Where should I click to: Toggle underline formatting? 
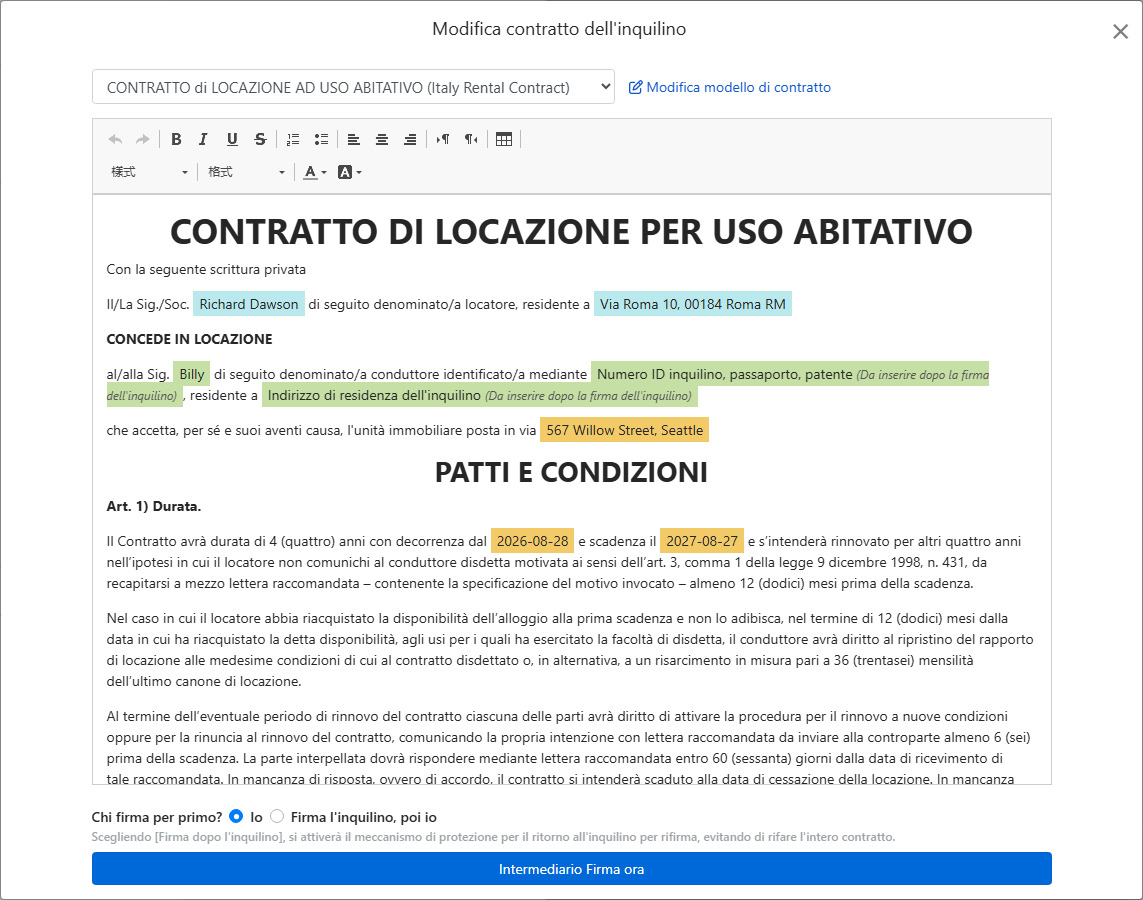pyautogui.click(x=232, y=139)
